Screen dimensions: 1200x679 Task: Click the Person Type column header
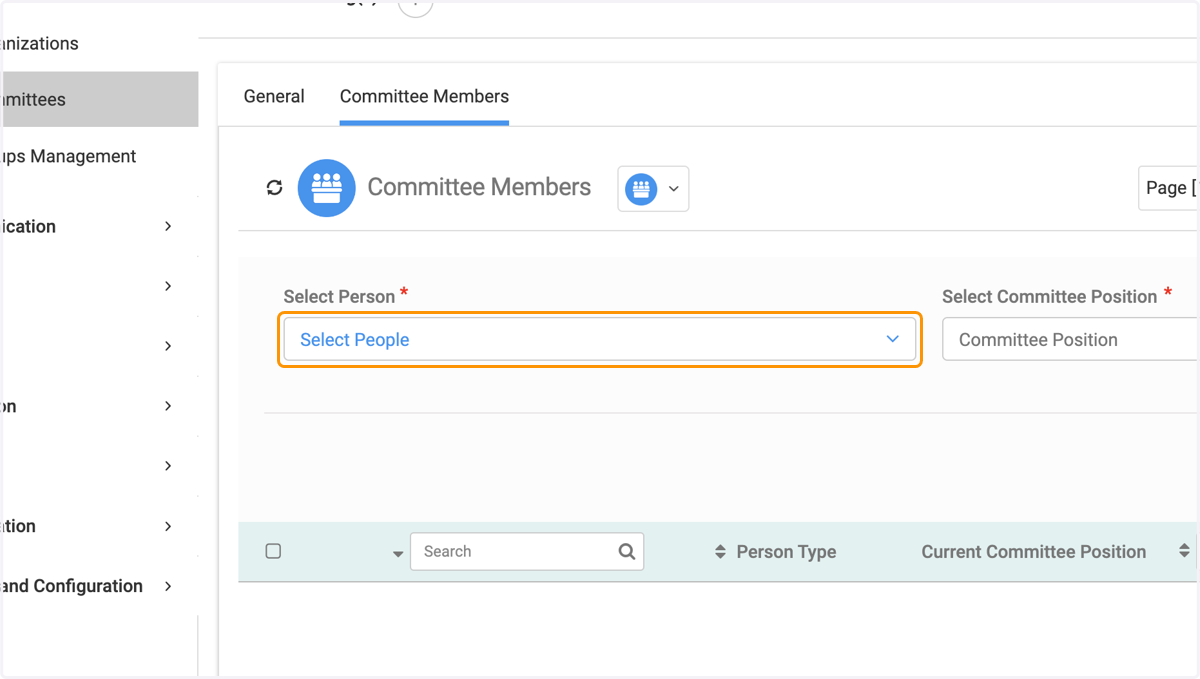pos(786,552)
